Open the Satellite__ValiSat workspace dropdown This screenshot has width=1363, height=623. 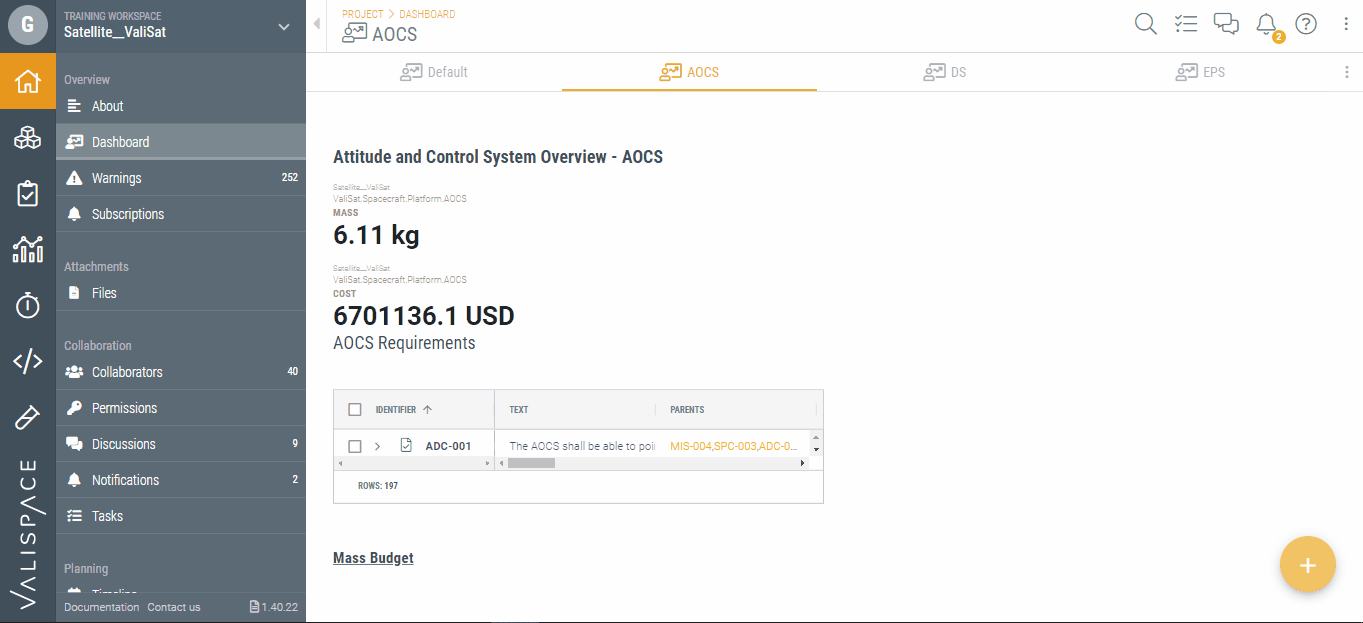tap(284, 27)
